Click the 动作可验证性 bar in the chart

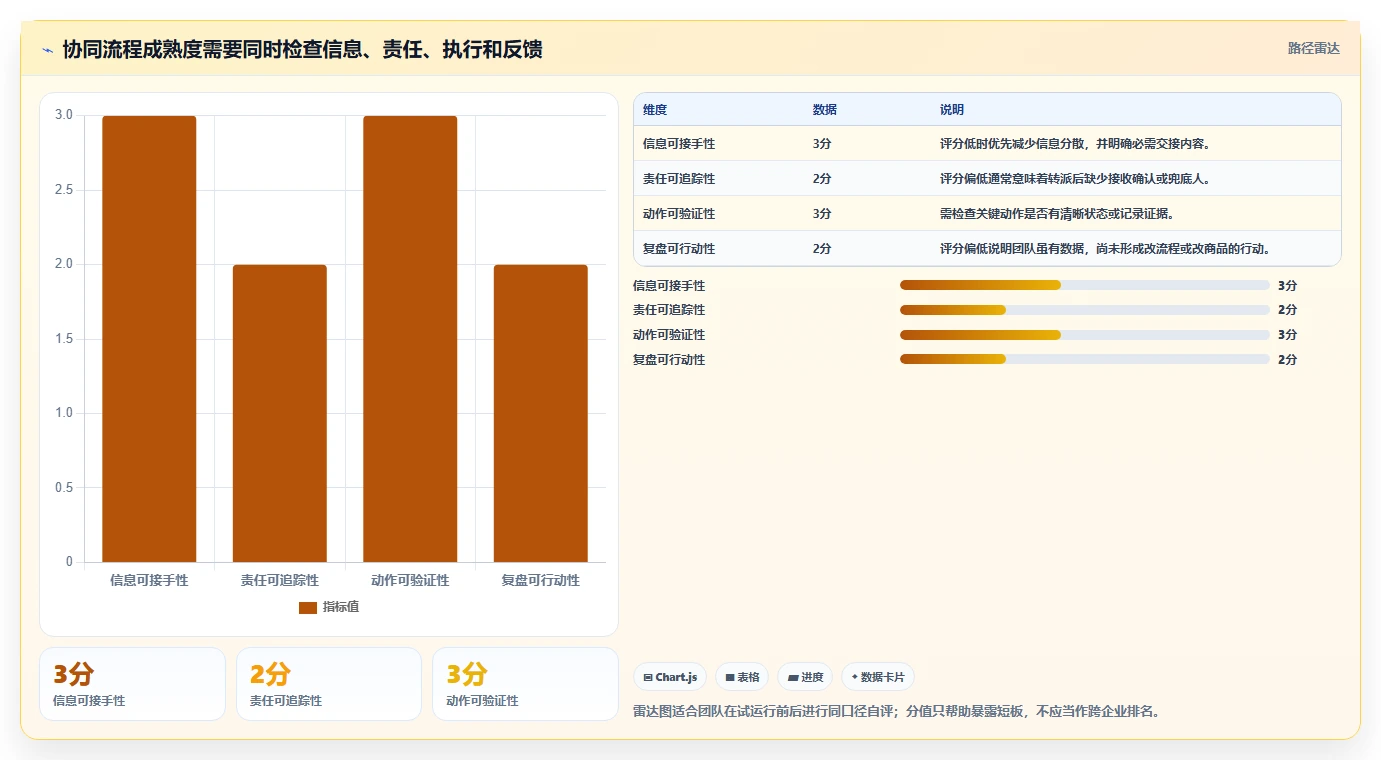pyautogui.click(x=410, y=339)
